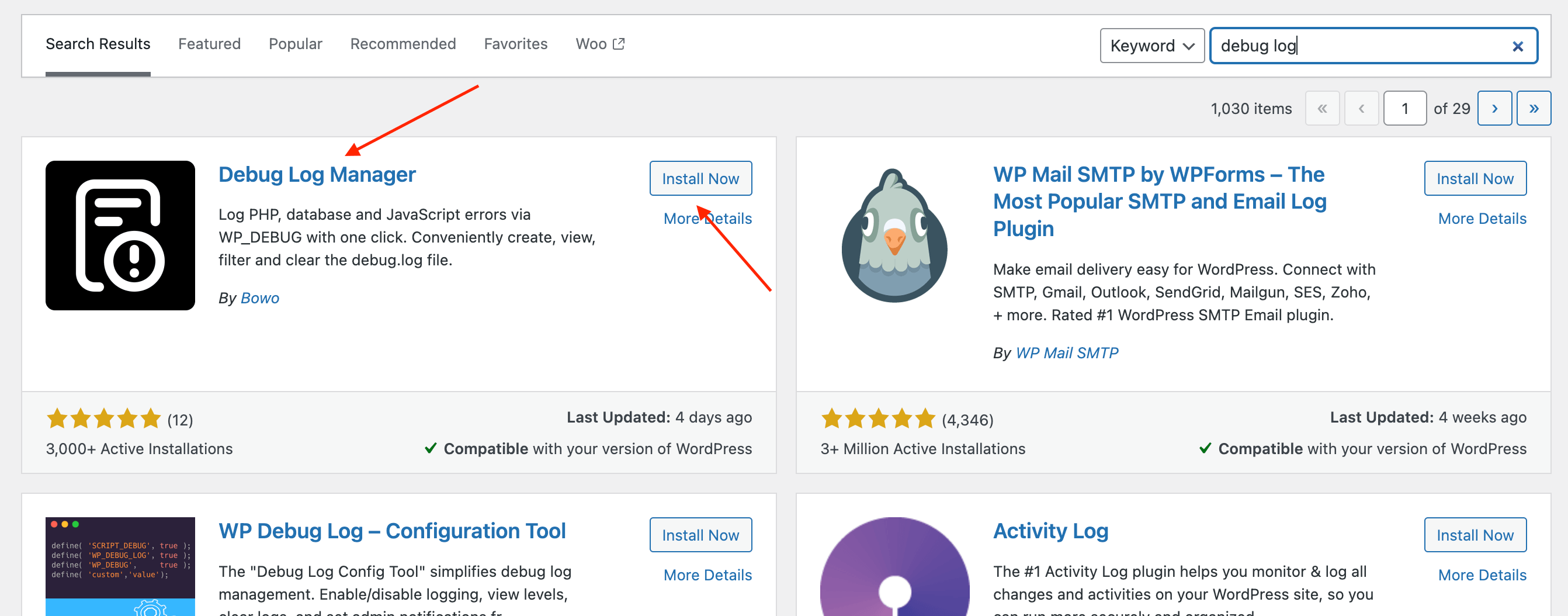The image size is (1568, 616).
Task: View More Details for WP Debug Log Configuration Tool
Action: click(707, 575)
